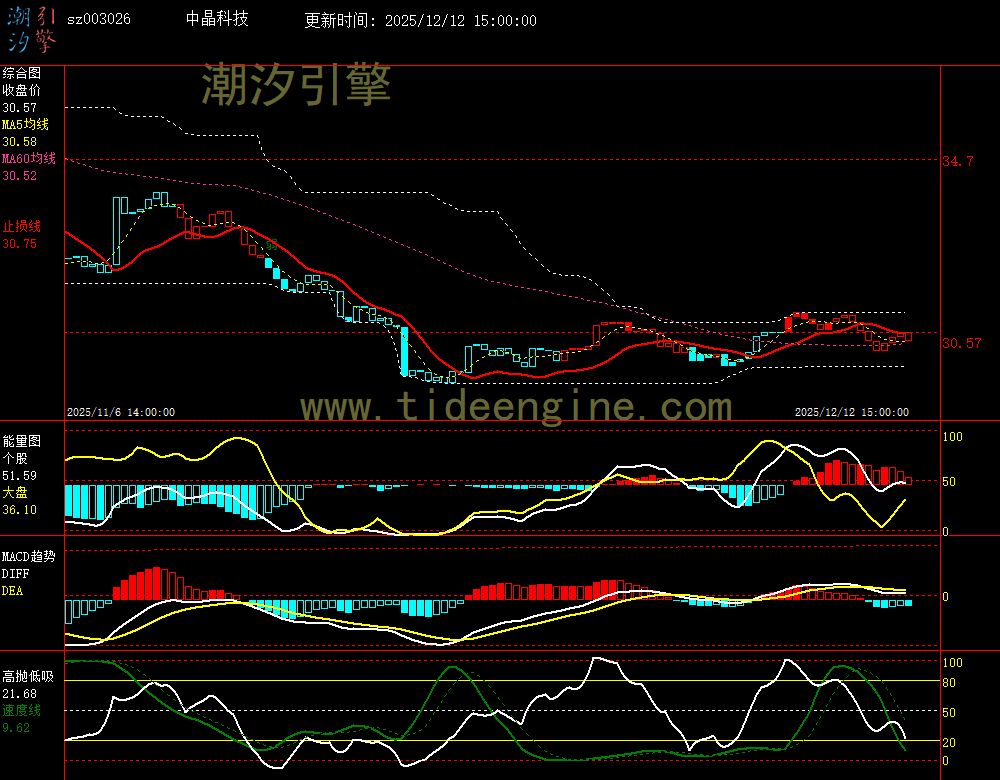Click the 个股 legend label

pyautogui.click(x=15, y=458)
